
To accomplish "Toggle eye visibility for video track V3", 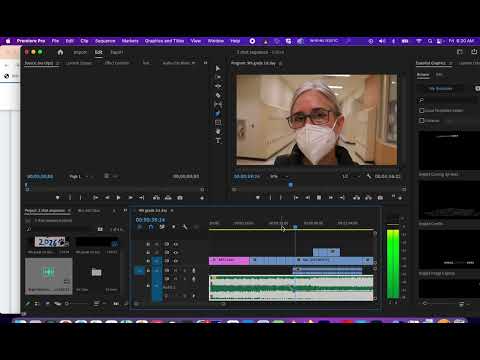I will tap(176, 244).
